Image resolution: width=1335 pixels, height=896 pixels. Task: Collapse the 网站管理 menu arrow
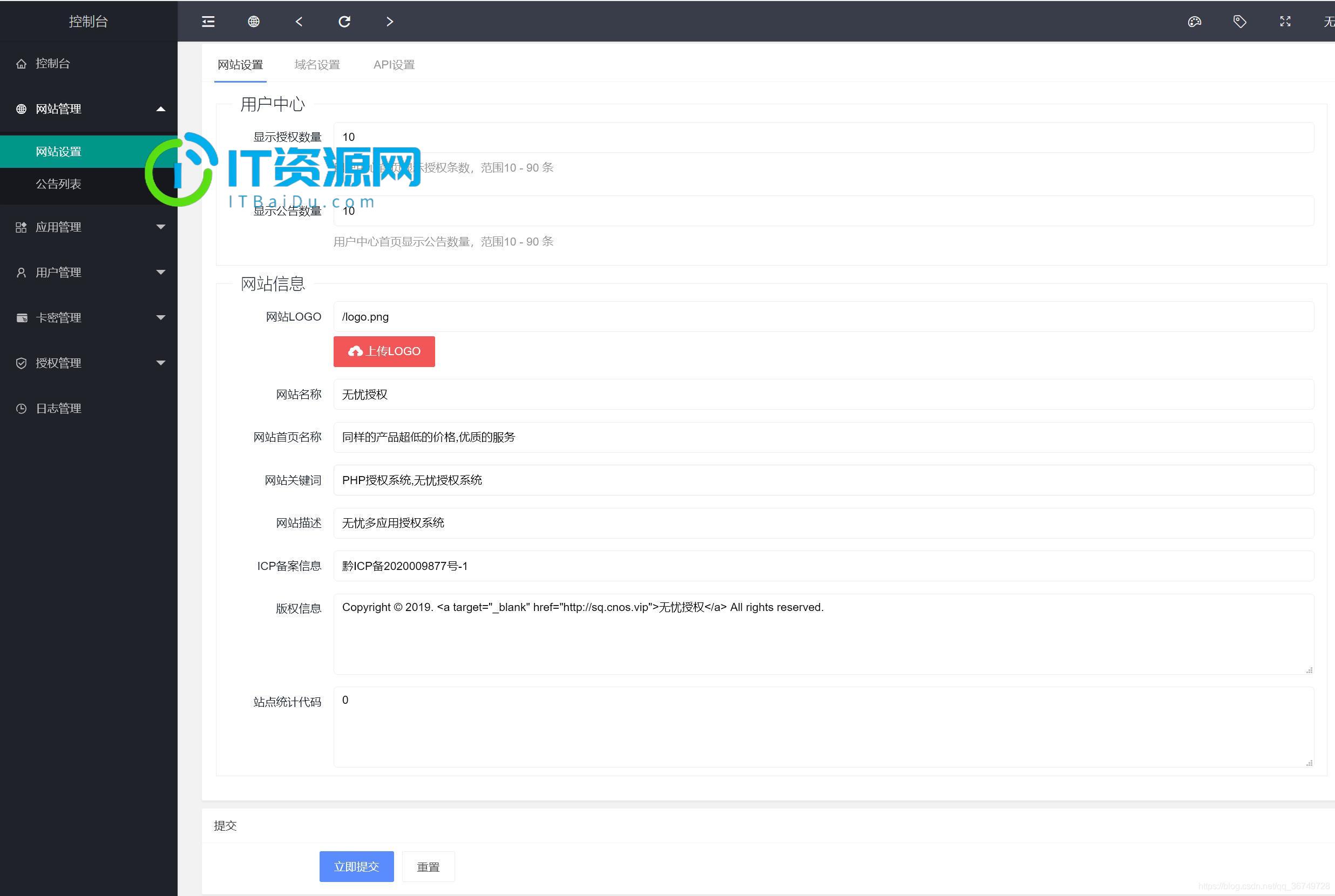click(x=160, y=108)
